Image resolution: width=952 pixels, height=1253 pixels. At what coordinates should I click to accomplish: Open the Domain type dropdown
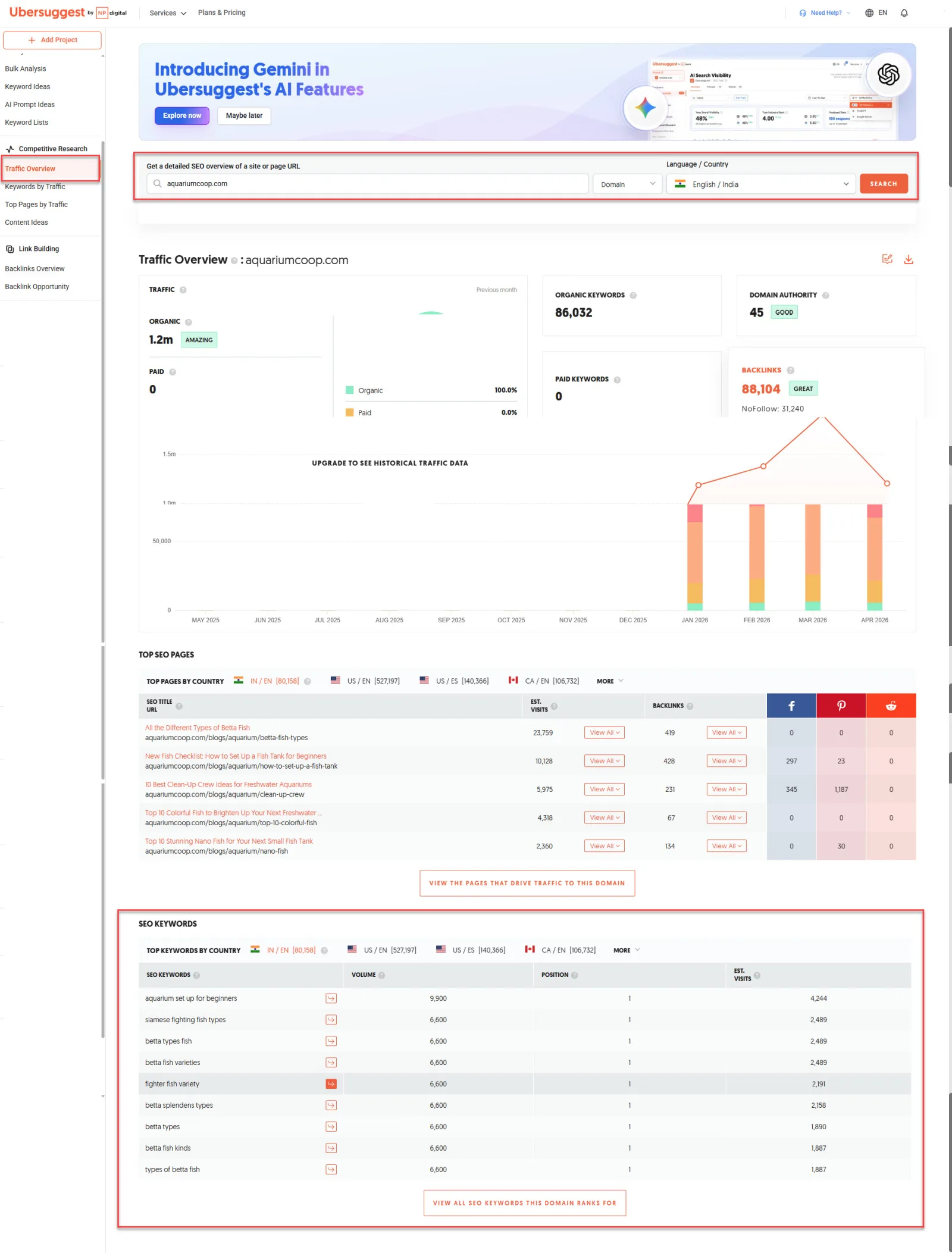[x=627, y=184]
